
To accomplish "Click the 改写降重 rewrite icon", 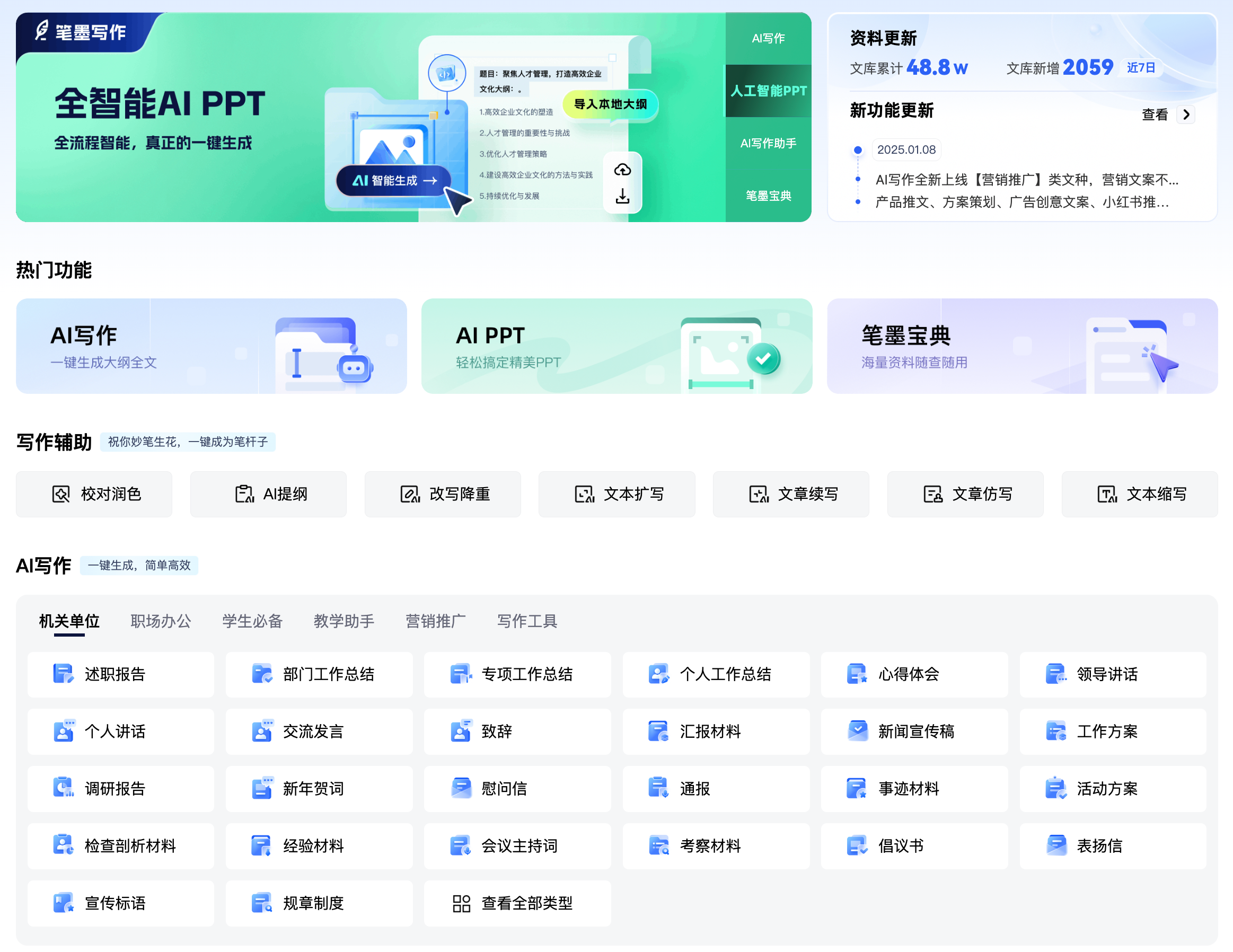I will coord(410,494).
